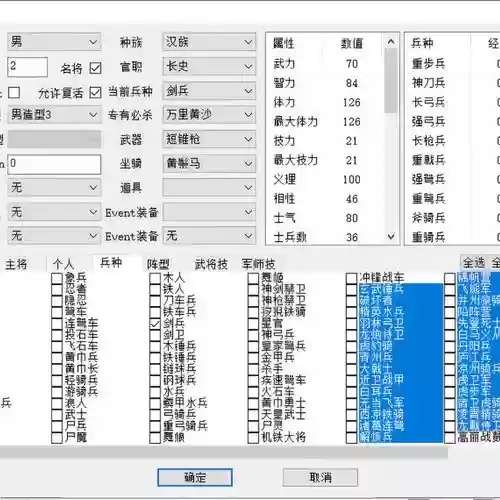This screenshot has width=500, height=500.
Task: Uncheck the 剑兵 troop checkbox
Action: point(155,323)
